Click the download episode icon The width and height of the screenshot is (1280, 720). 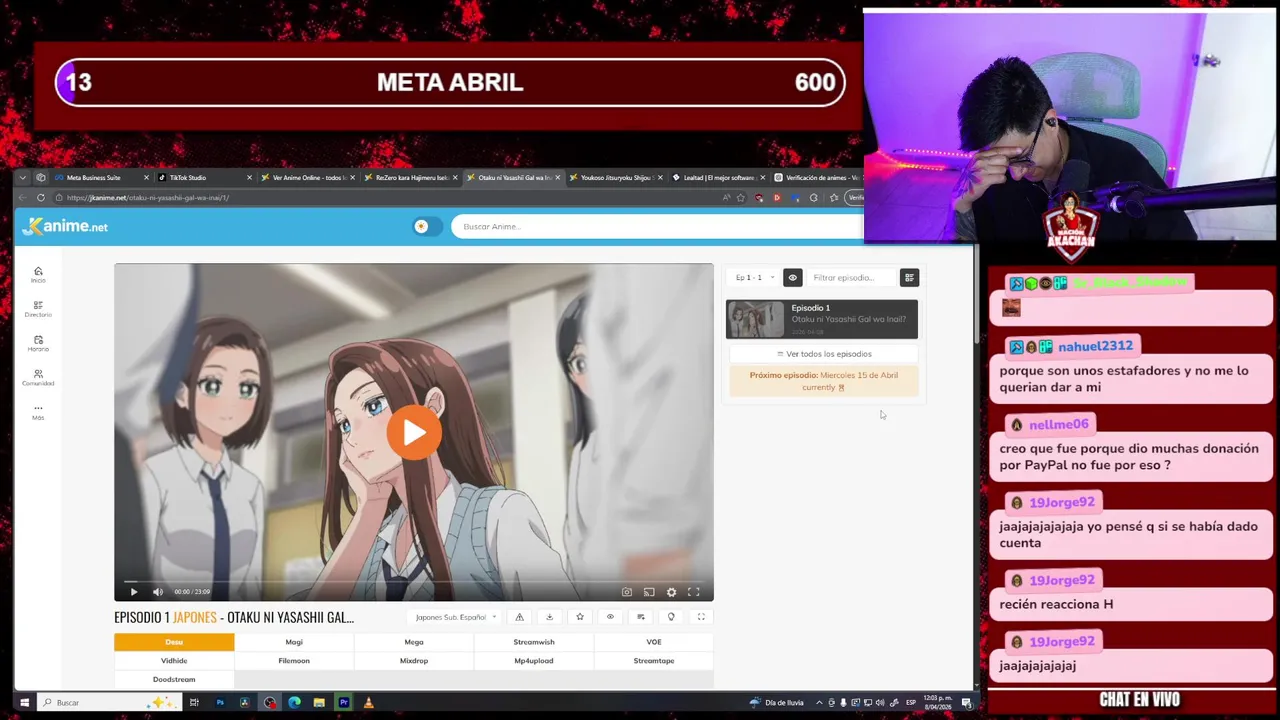[549, 617]
